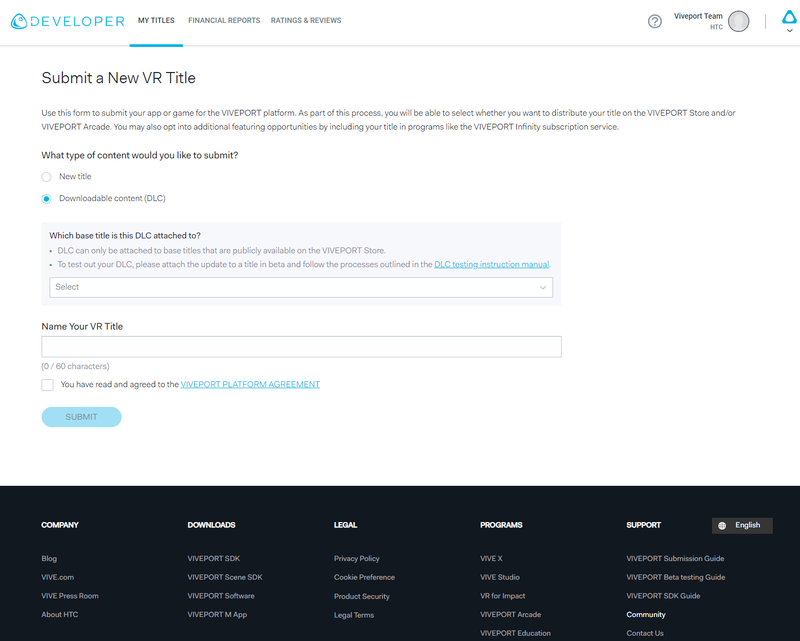Open the VIVE Press Room link
This screenshot has height=641, width=800.
tap(70, 596)
